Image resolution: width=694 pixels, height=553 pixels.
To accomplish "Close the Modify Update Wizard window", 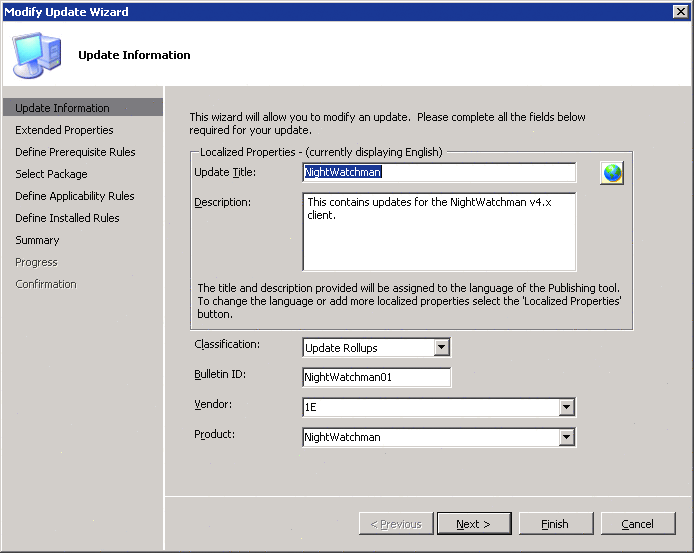I will coord(680,12).
